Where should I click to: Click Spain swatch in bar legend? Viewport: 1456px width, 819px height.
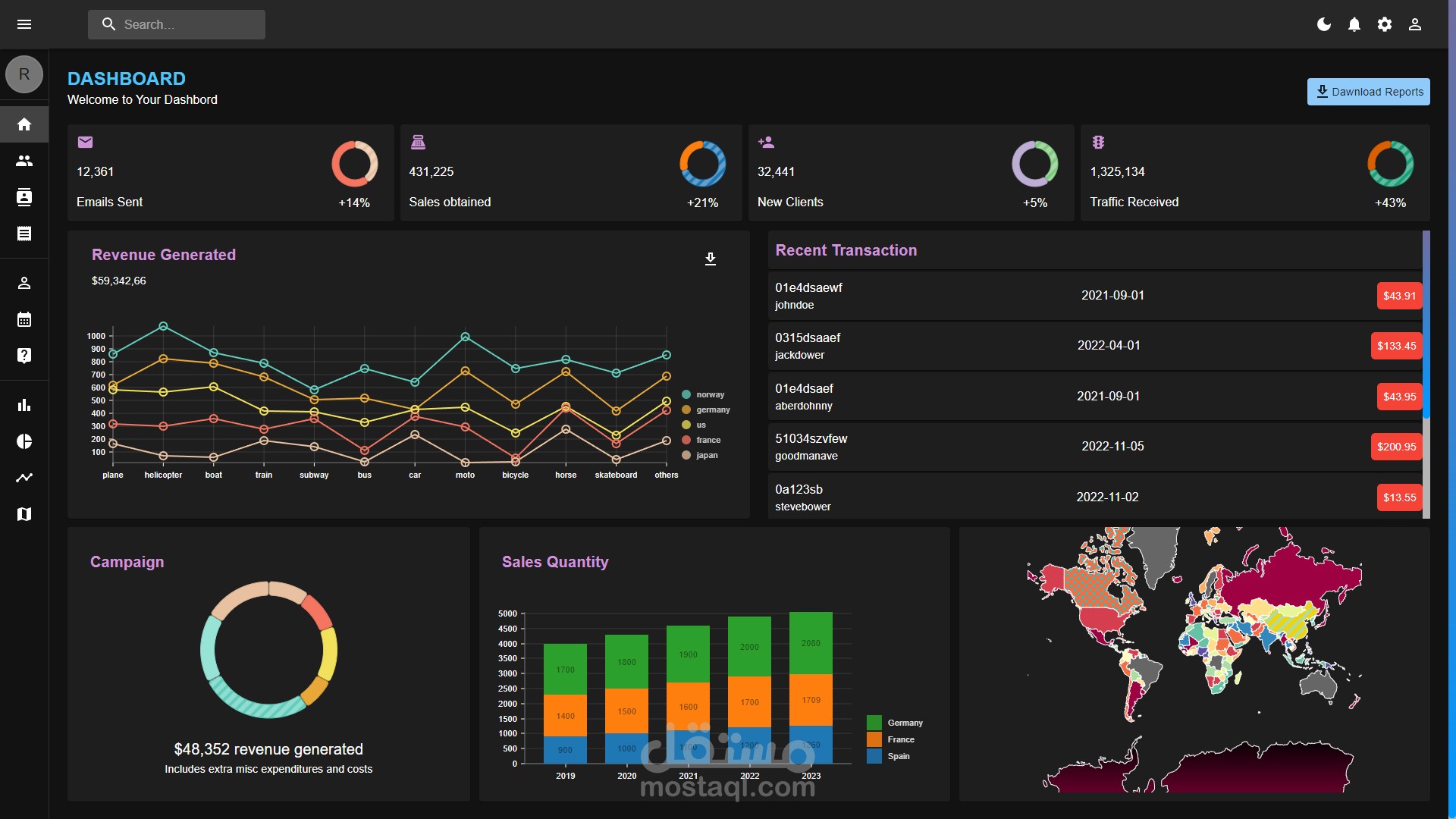coord(874,756)
